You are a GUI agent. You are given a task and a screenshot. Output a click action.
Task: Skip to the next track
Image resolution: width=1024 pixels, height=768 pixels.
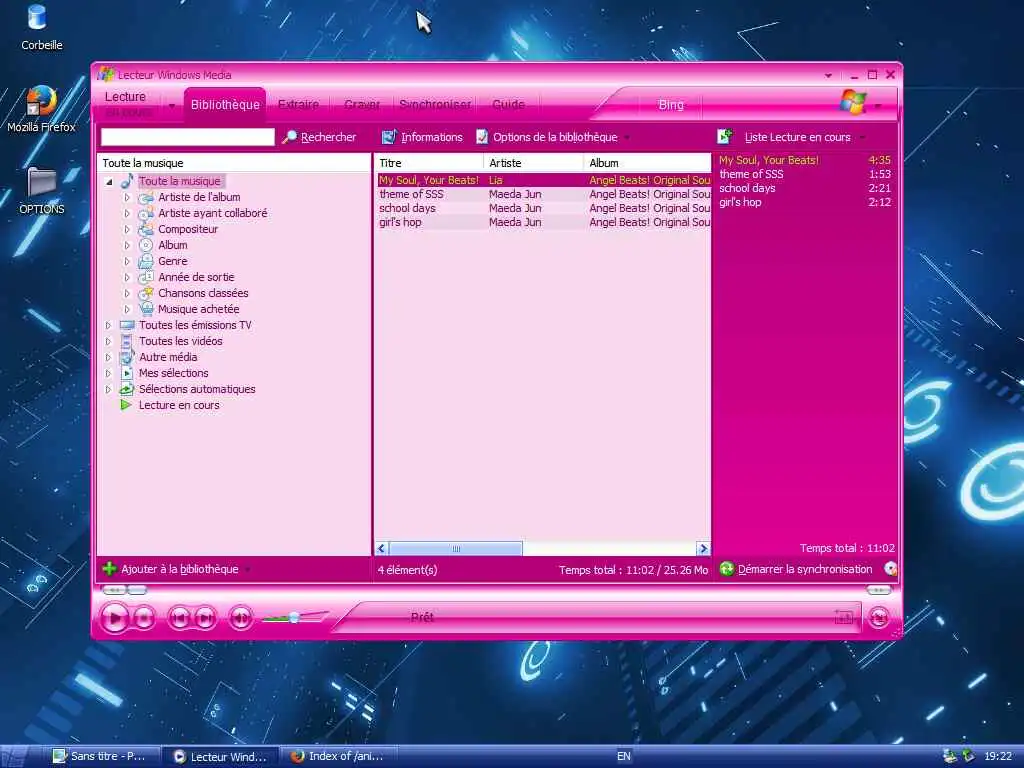click(205, 618)
